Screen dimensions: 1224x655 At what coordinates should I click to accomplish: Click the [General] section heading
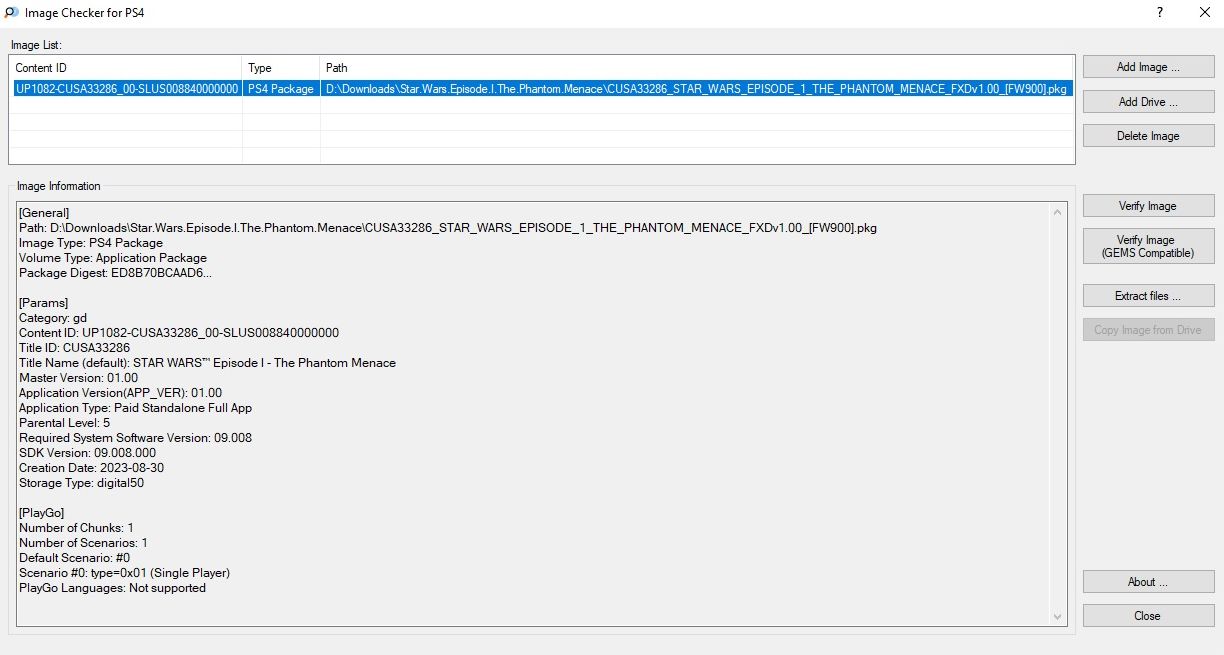[x=44, y=212]
